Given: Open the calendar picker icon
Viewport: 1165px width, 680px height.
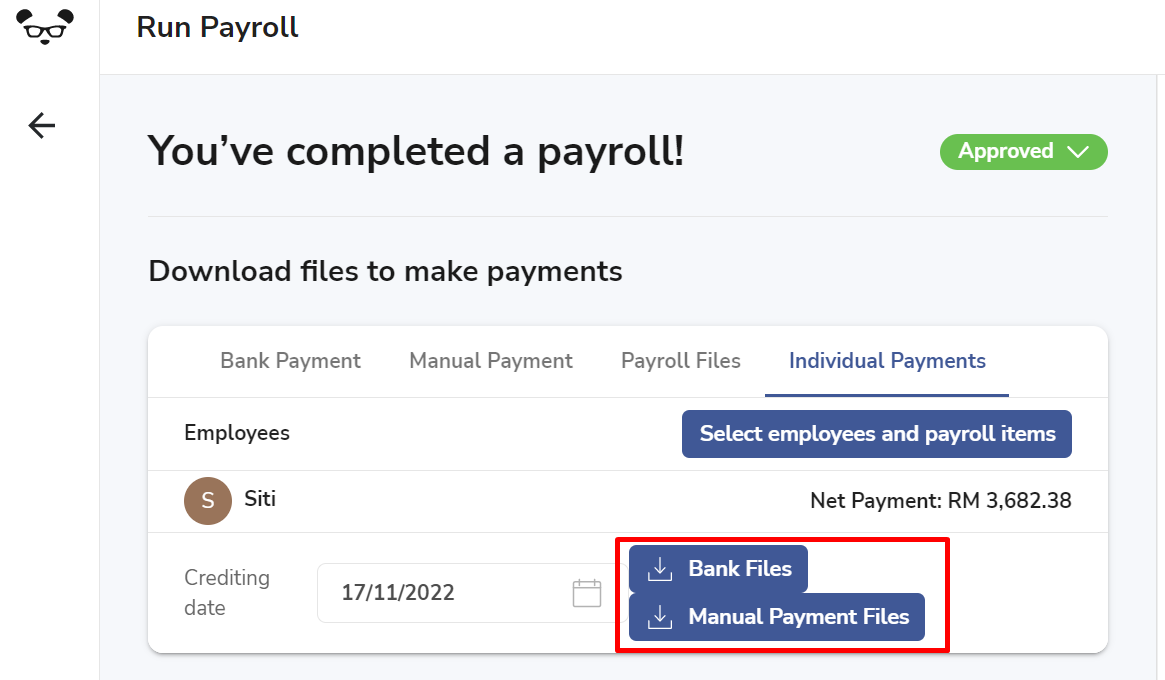Looking at the screenshot, I should [587, 593].
